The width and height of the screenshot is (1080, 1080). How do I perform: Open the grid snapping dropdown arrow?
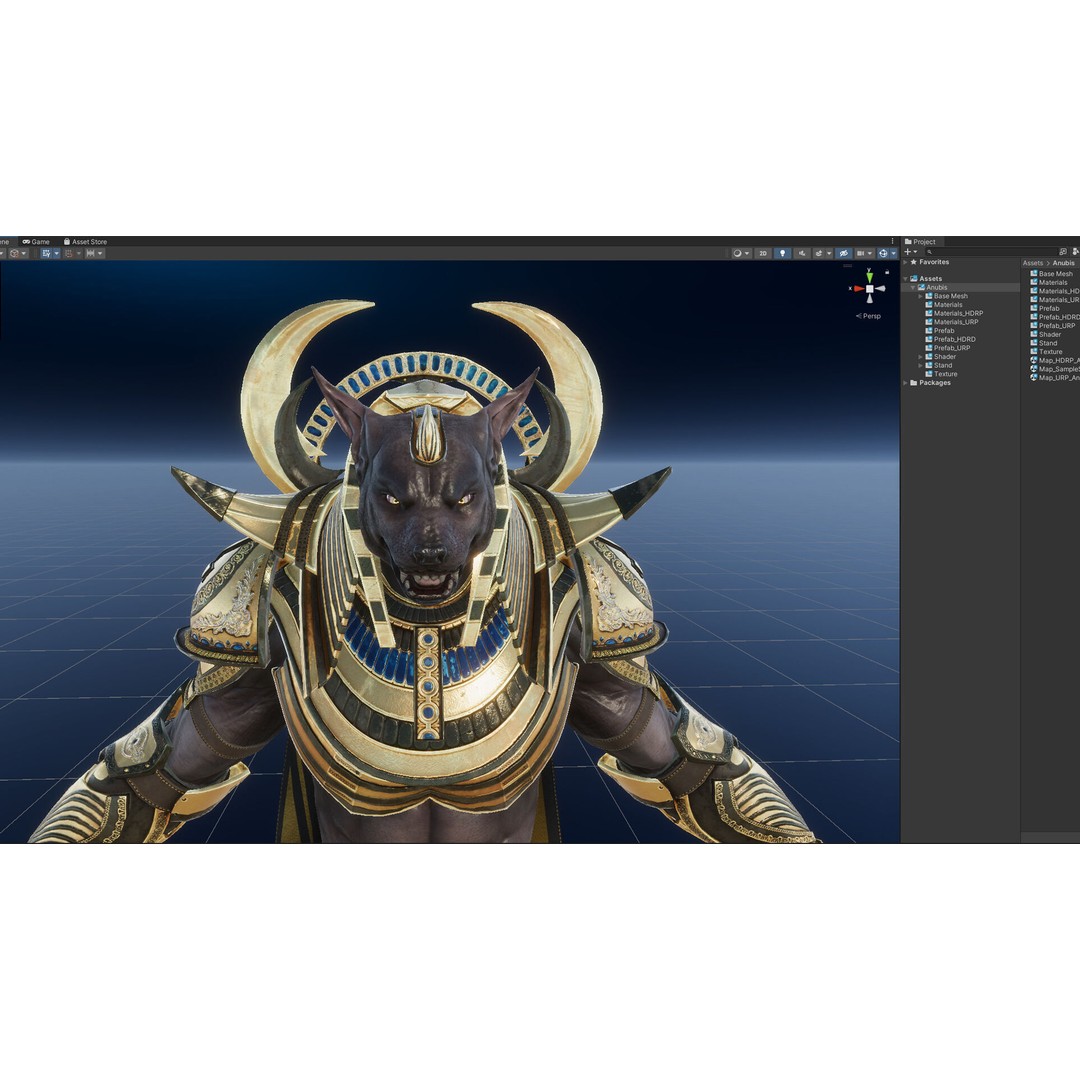(56, 253)
